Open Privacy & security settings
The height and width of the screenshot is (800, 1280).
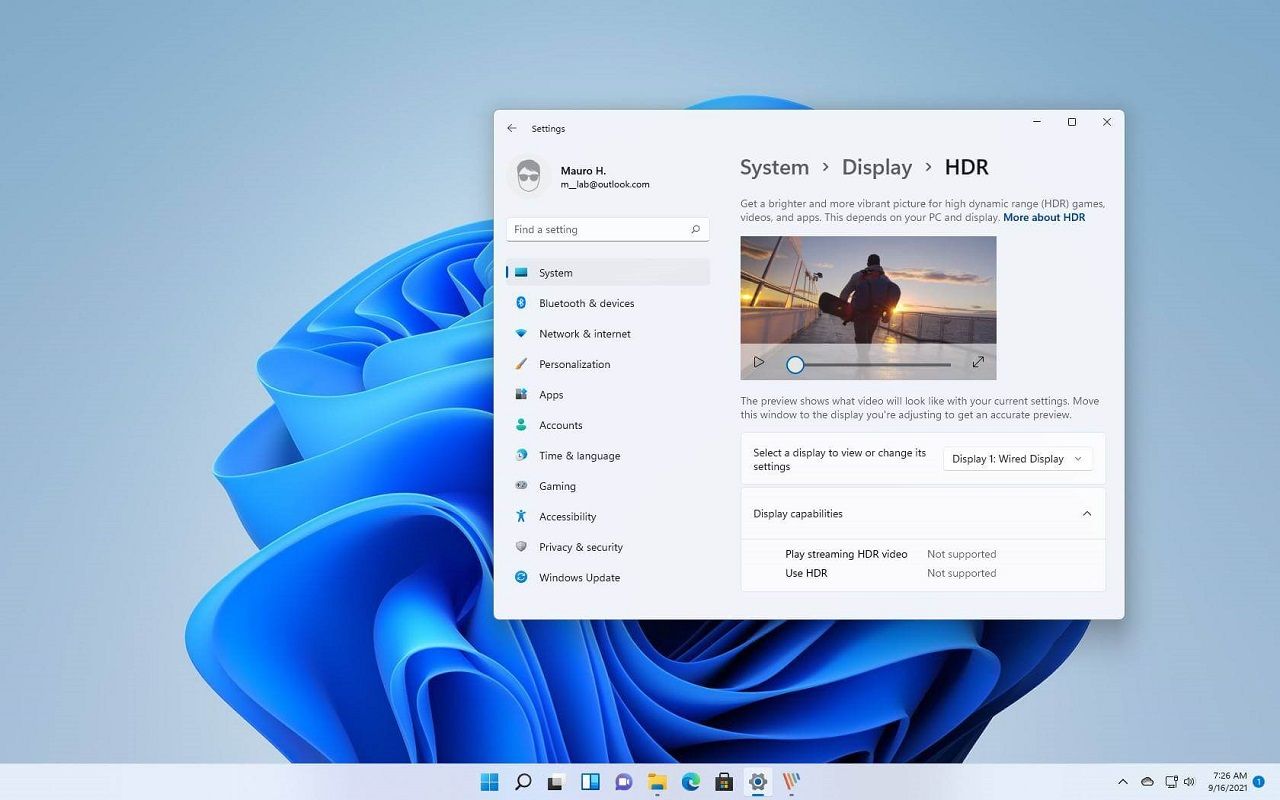click(580, 547)
